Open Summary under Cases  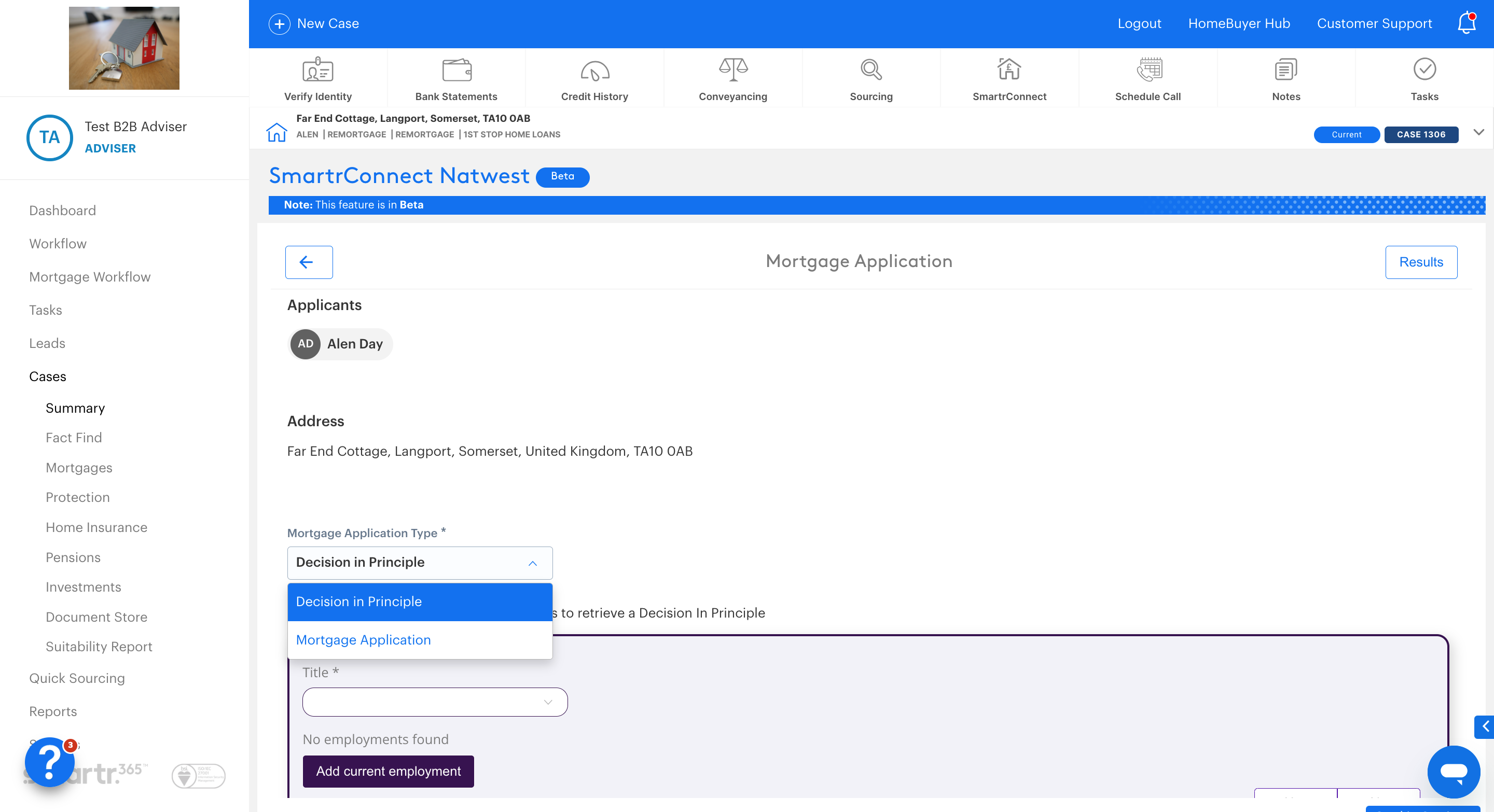click(x=75, y=408)
